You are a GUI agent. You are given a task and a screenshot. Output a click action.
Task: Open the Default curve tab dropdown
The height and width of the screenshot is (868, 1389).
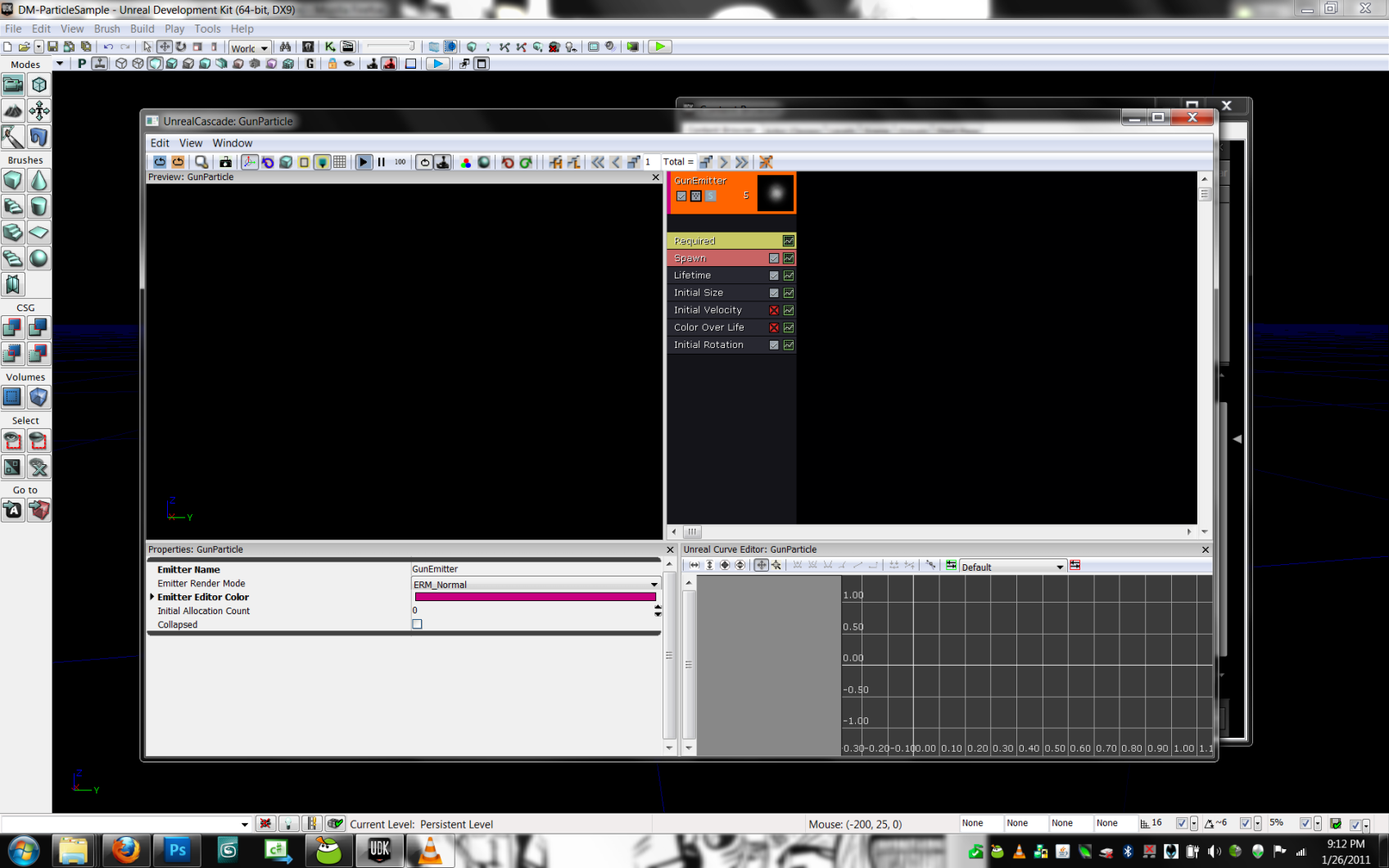point(1012,567)
